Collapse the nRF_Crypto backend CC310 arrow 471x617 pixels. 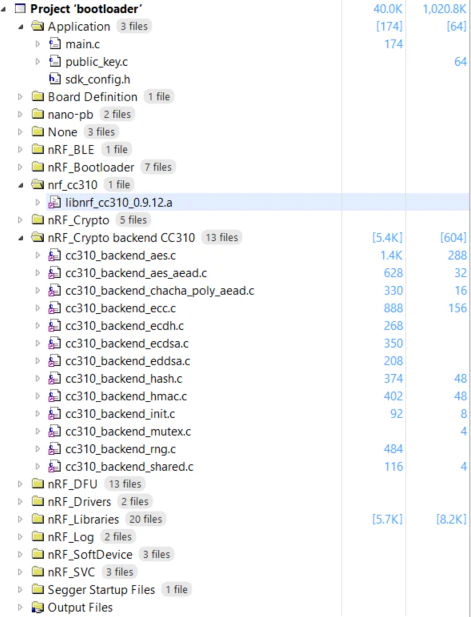20,238
